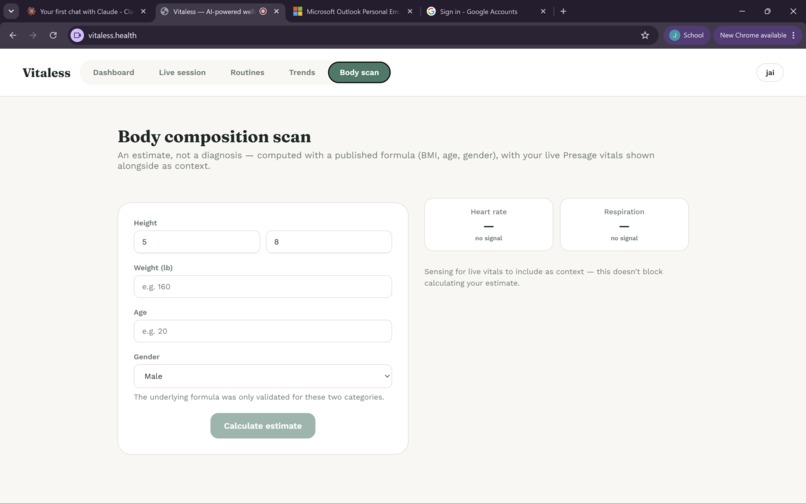Click the Weight (lb) input field
This screenshot has height=504, width=806.
coord(263,286)
